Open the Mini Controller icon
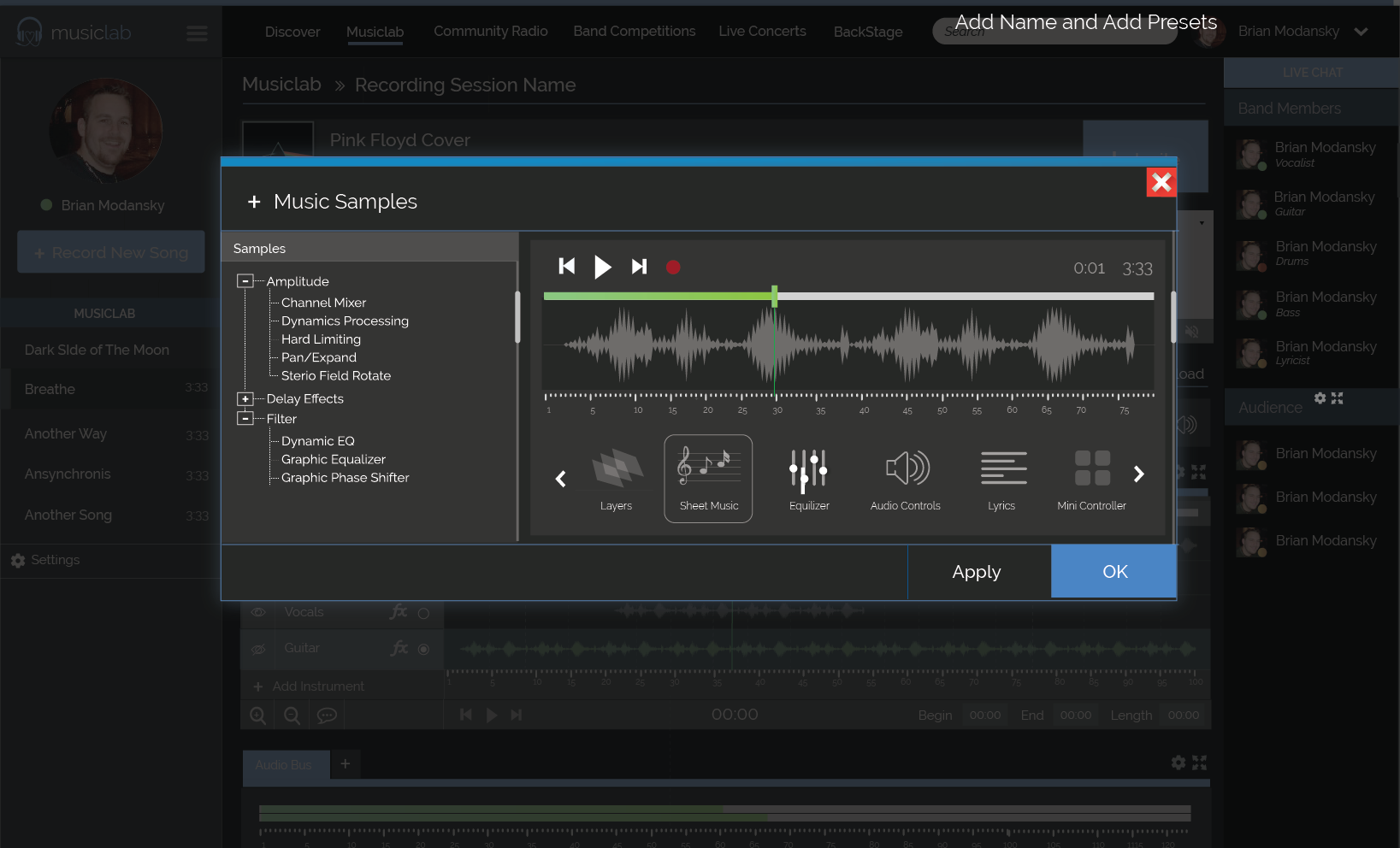Image resolution: width=1400 pixels, height=848 pixels. (x=1092, y=468)
